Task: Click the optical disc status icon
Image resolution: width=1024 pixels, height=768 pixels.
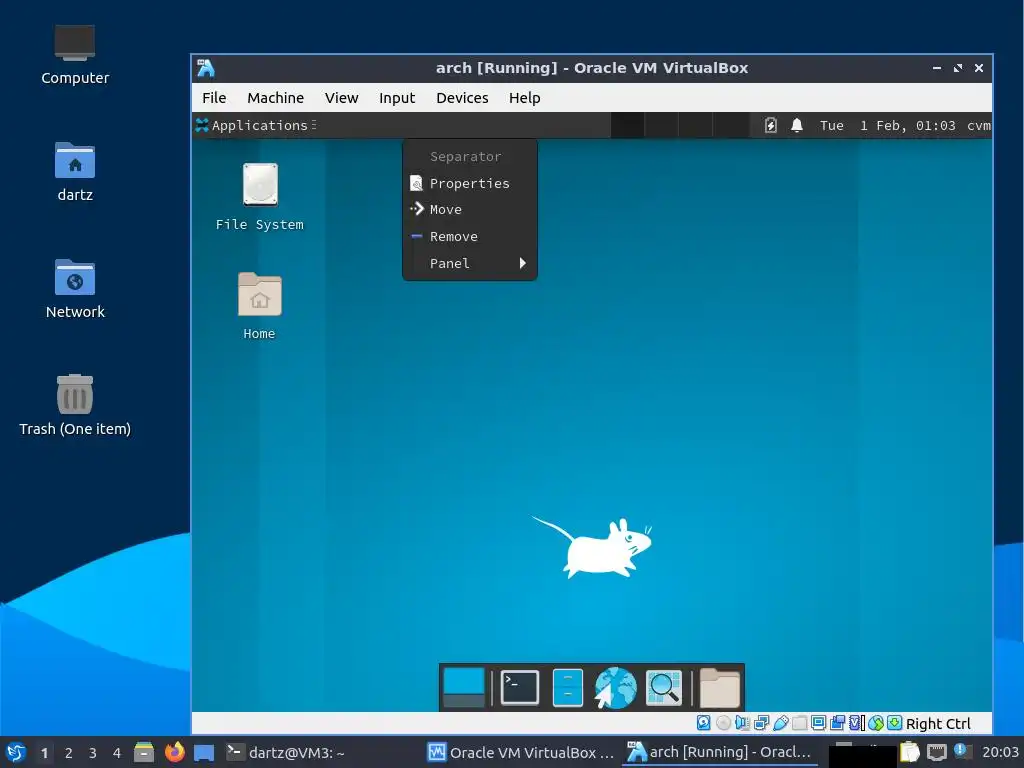Action: coord(723,723)
